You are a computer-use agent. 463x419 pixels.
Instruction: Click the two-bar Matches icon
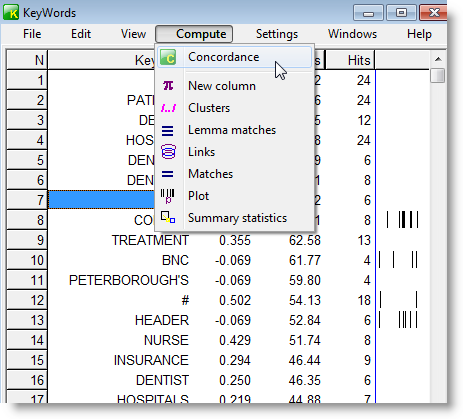168,174
